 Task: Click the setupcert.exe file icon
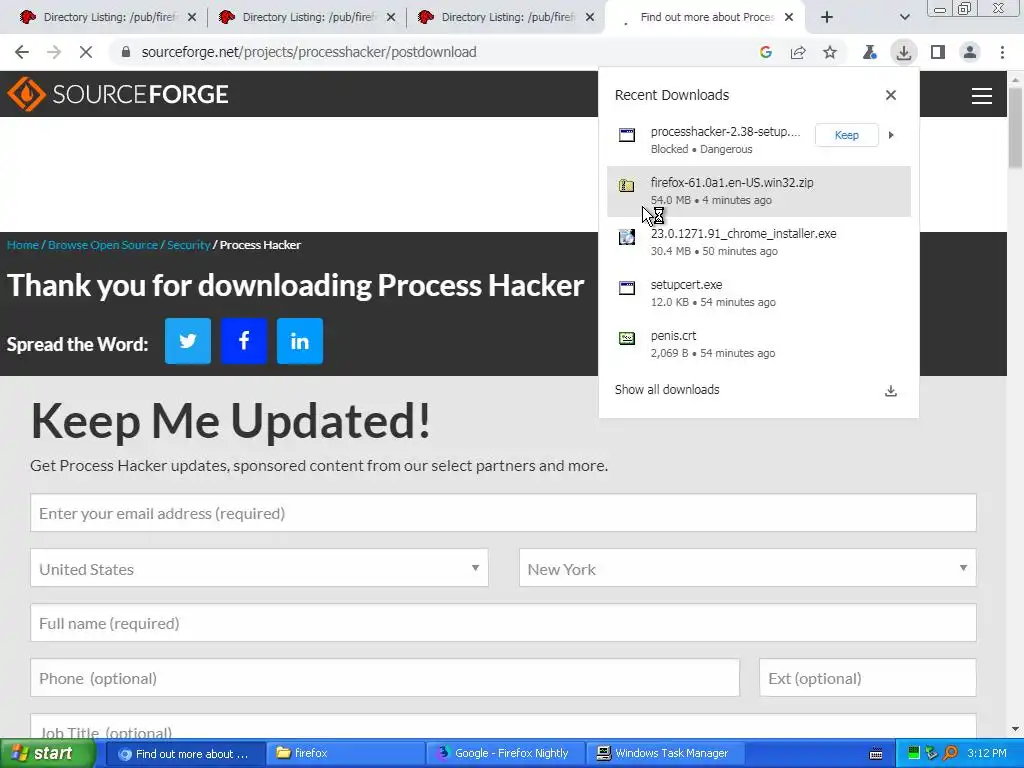click(627, 288)
